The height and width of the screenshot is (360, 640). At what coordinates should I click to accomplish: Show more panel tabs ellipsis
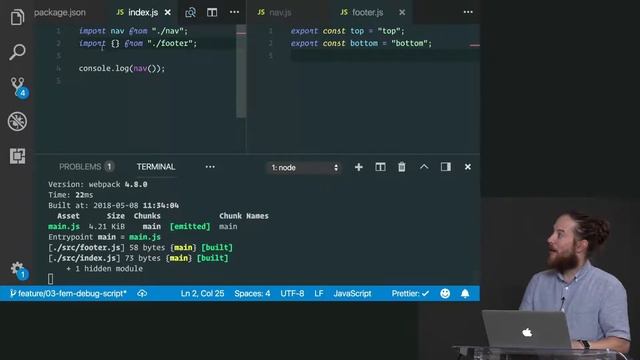[x=210, y=167]
